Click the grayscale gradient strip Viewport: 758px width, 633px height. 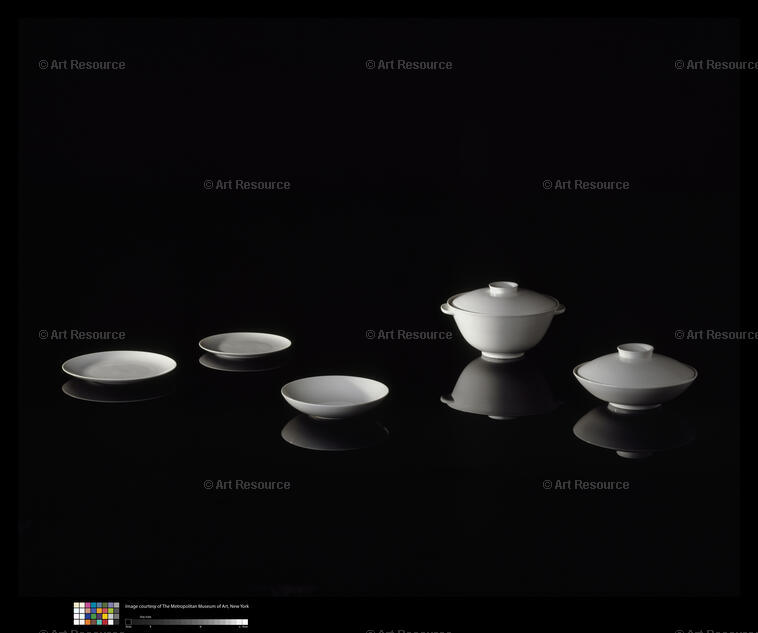187,622
